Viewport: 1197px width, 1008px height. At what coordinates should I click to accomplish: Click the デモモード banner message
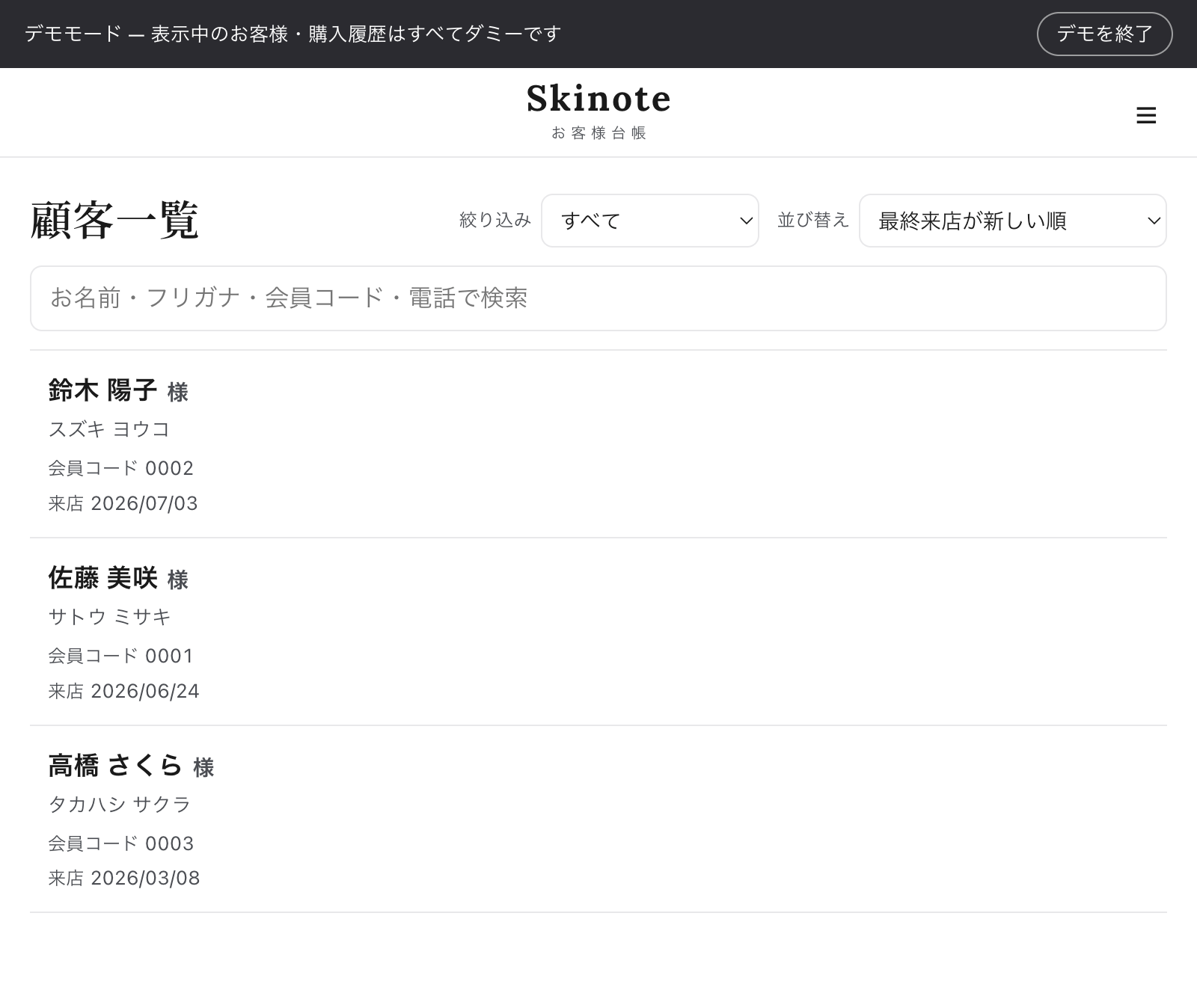(293, 34)
